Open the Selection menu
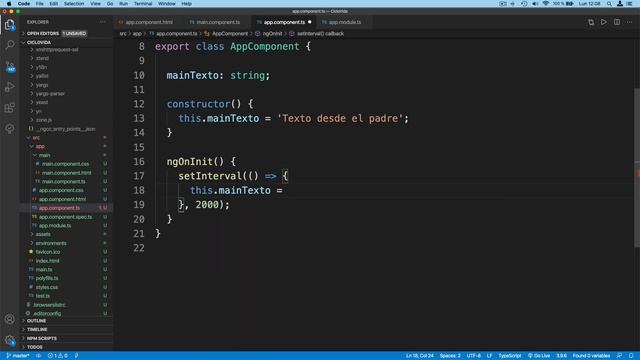The height and width of the screenshot is (360, 640). [74, 4]
